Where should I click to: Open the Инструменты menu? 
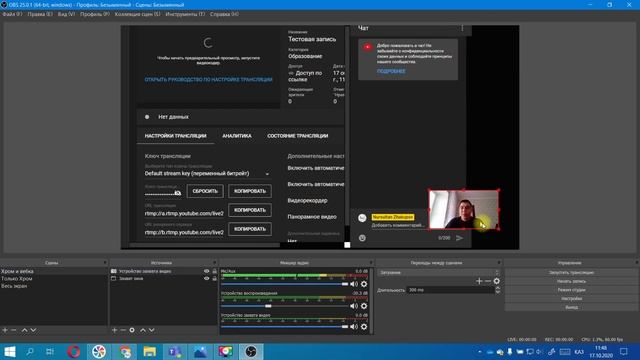[x=185, y=14]
